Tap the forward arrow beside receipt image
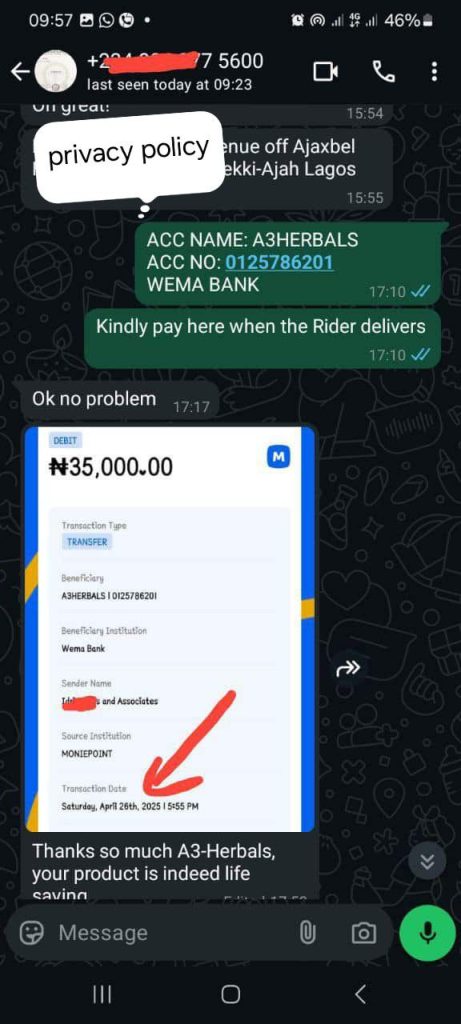461x1024 pixels. [348, 668]
